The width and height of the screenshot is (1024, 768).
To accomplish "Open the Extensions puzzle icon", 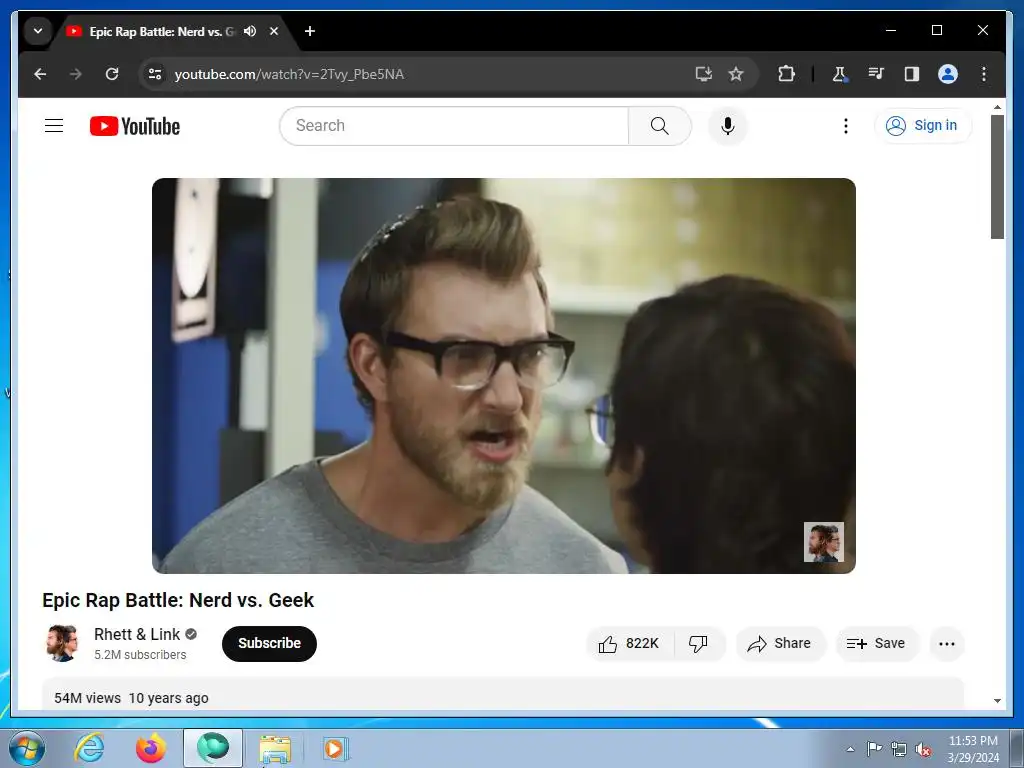I will (x=786, y=74).
